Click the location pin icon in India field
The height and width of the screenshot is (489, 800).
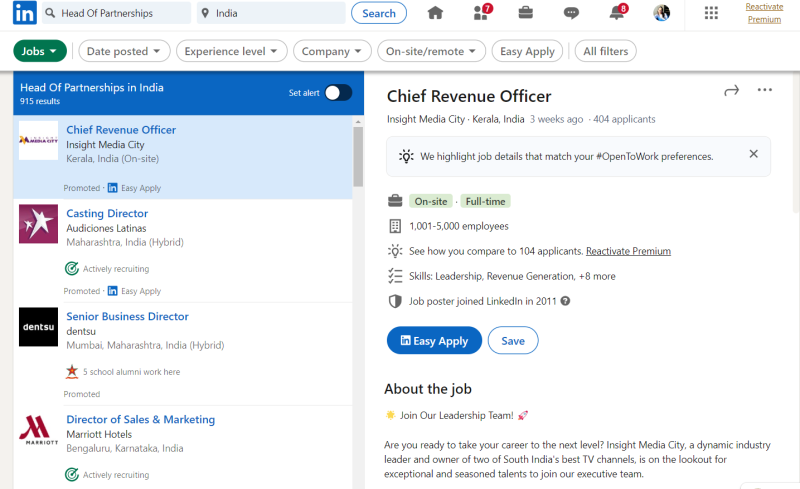coord(205,13)
